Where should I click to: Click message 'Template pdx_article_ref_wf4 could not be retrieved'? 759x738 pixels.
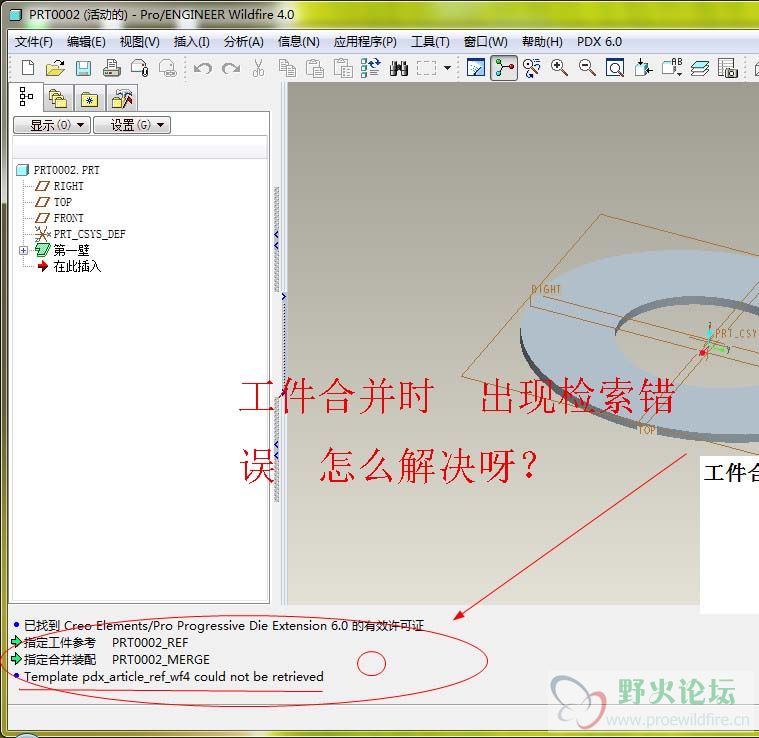click(x=174, y=677)
